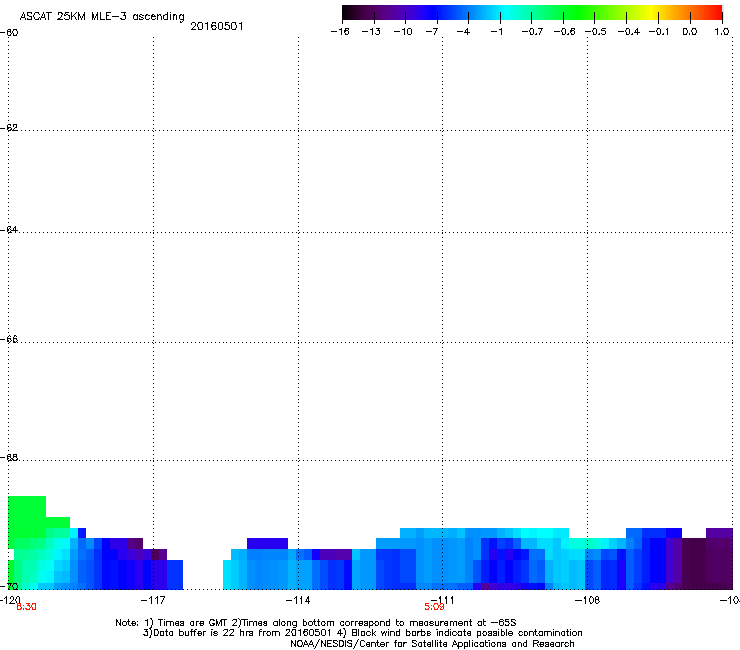Click the colorbar label -0.4

click(x=629, y=32)
